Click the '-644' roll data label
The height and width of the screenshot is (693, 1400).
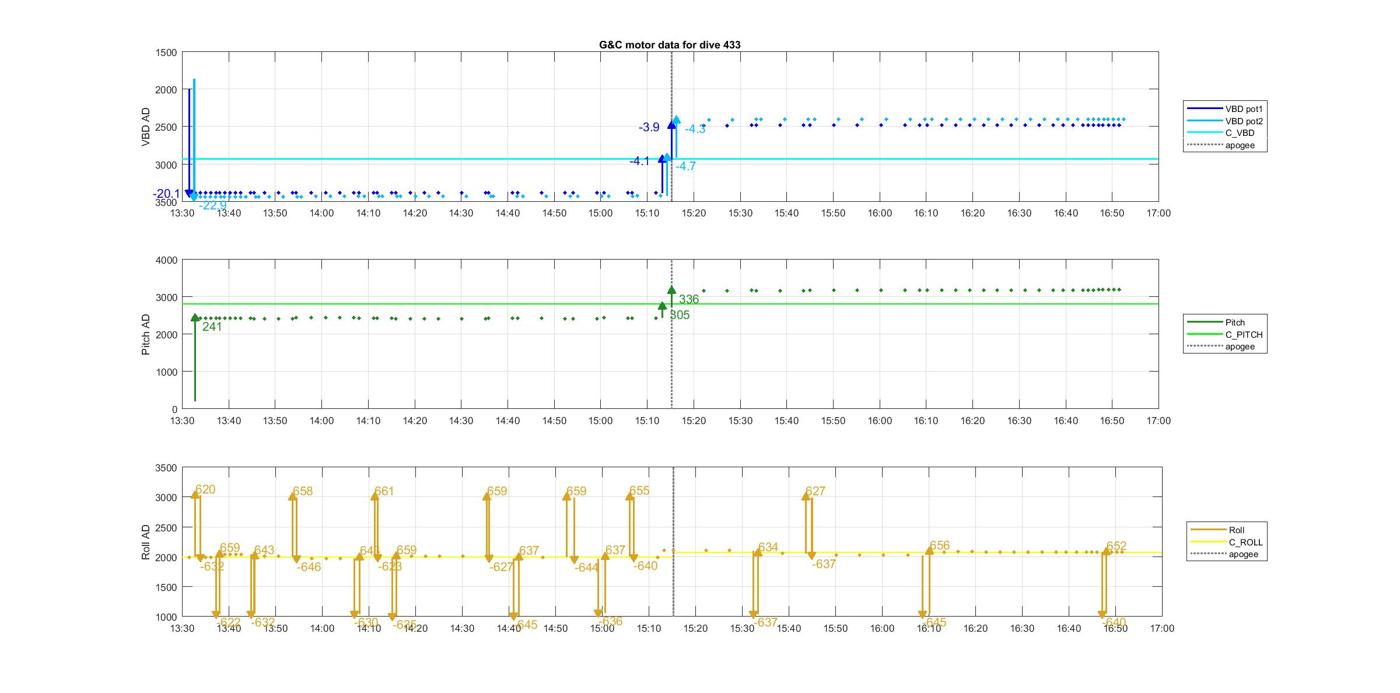click(x=587, y=567)
